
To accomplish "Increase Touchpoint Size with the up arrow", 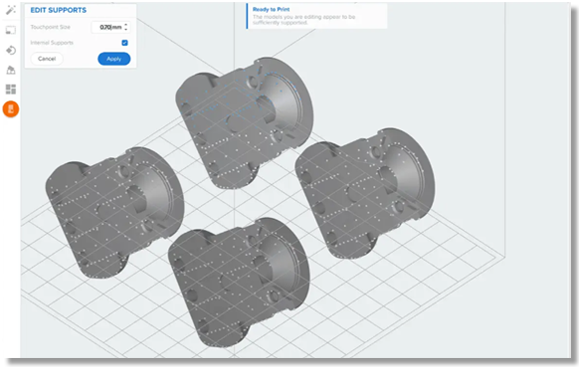I will 126,25.
